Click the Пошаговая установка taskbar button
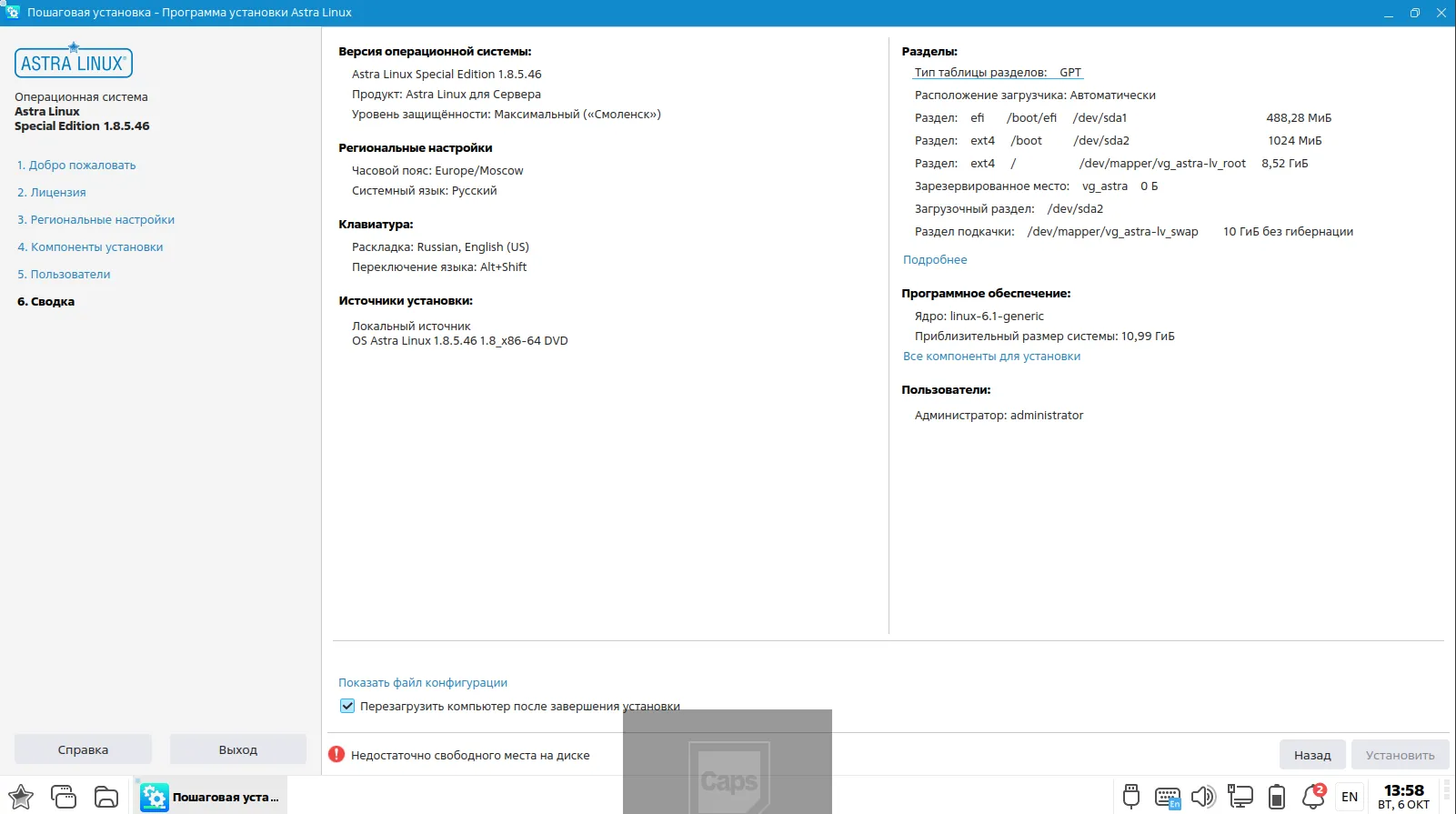This screenshot has height=814, width=1456. point(212,797)
